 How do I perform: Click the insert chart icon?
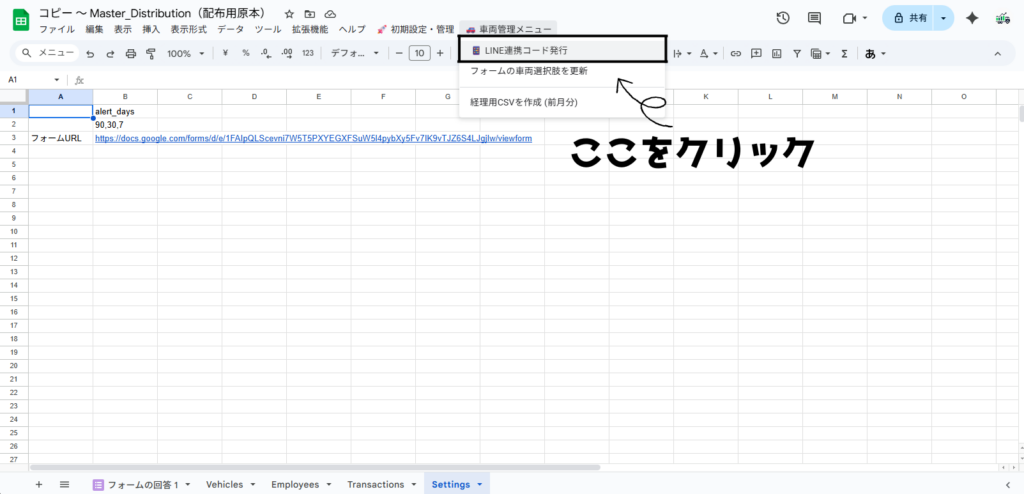tap(775, 53)
